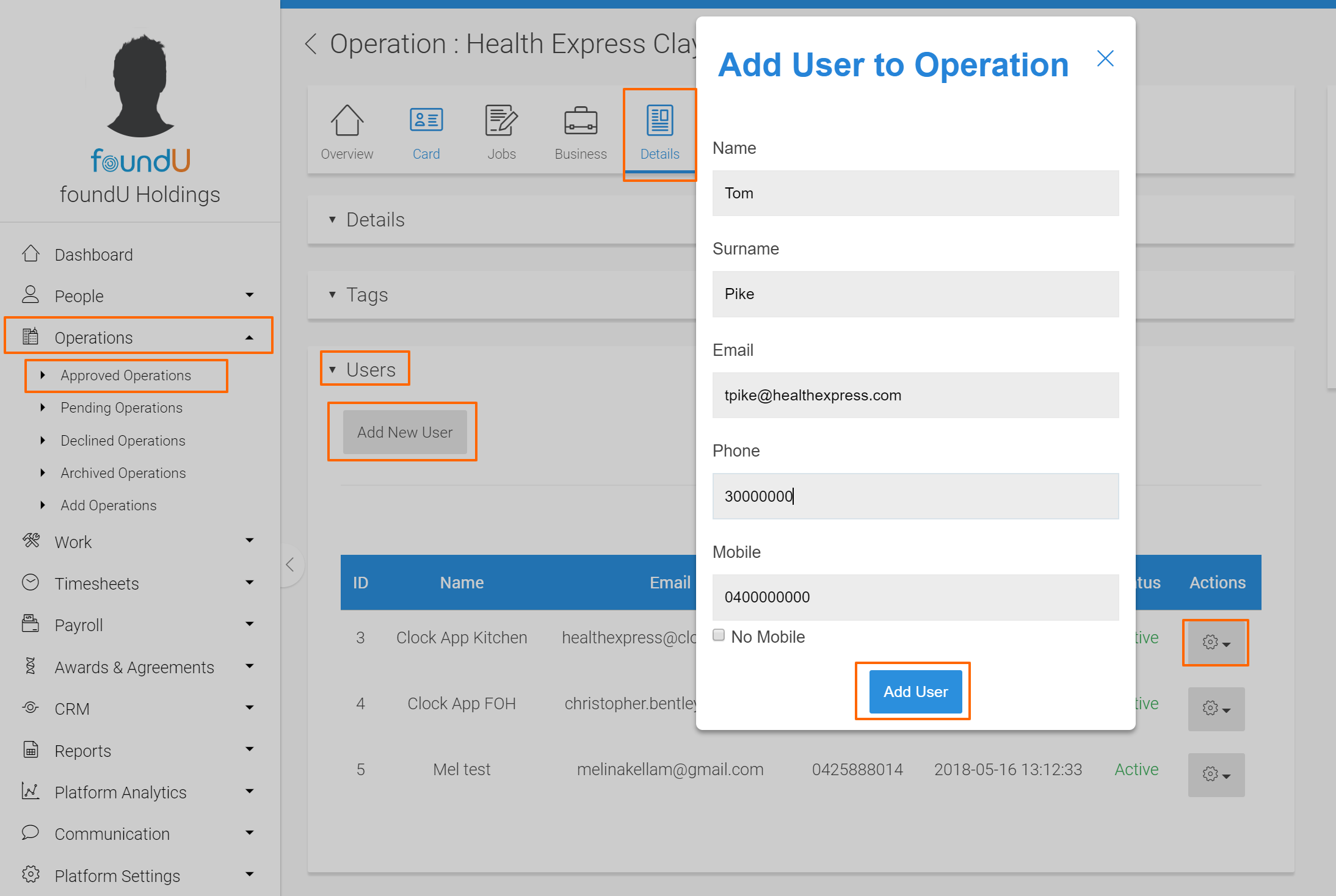This screenshot has width=1336, height=896.
Task: Tick the No Mobile checkbox
Action: pos(719,635)
